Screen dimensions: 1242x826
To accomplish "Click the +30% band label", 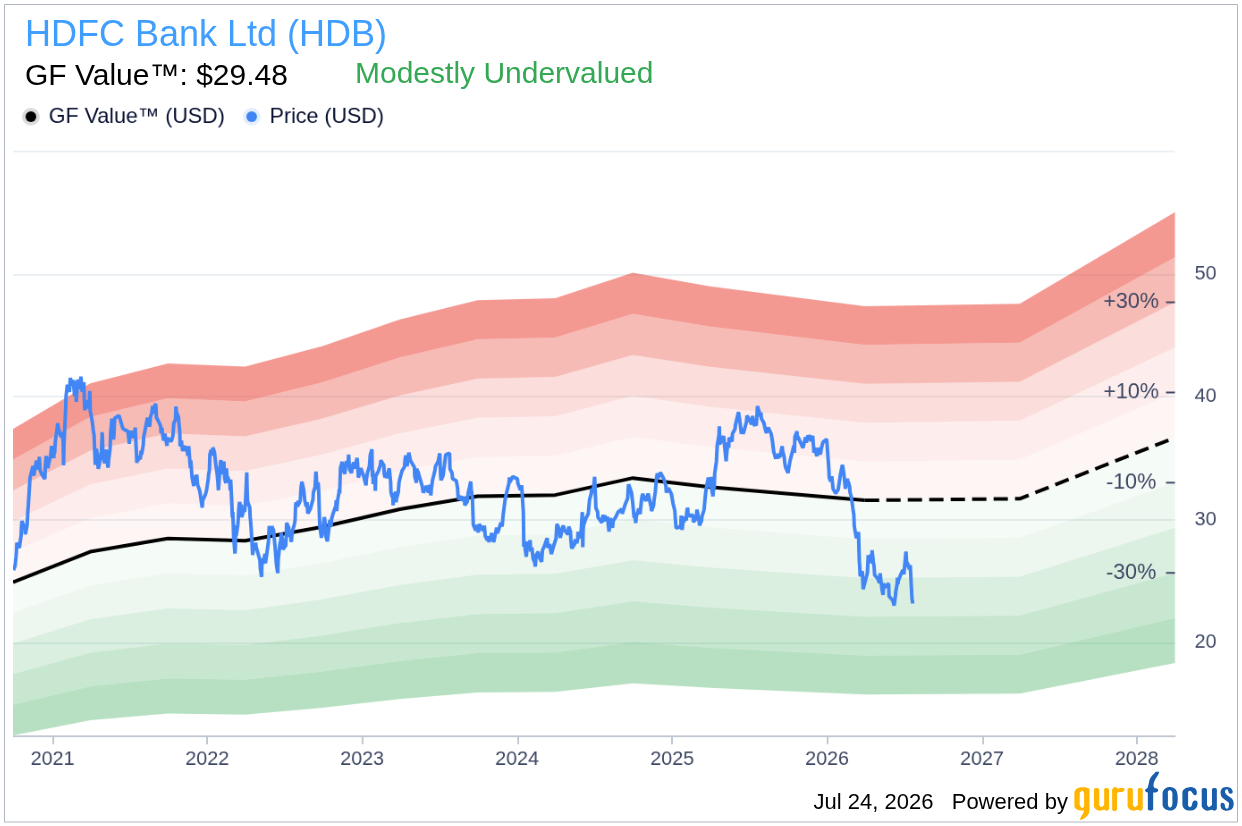I will click(1131, 301).
